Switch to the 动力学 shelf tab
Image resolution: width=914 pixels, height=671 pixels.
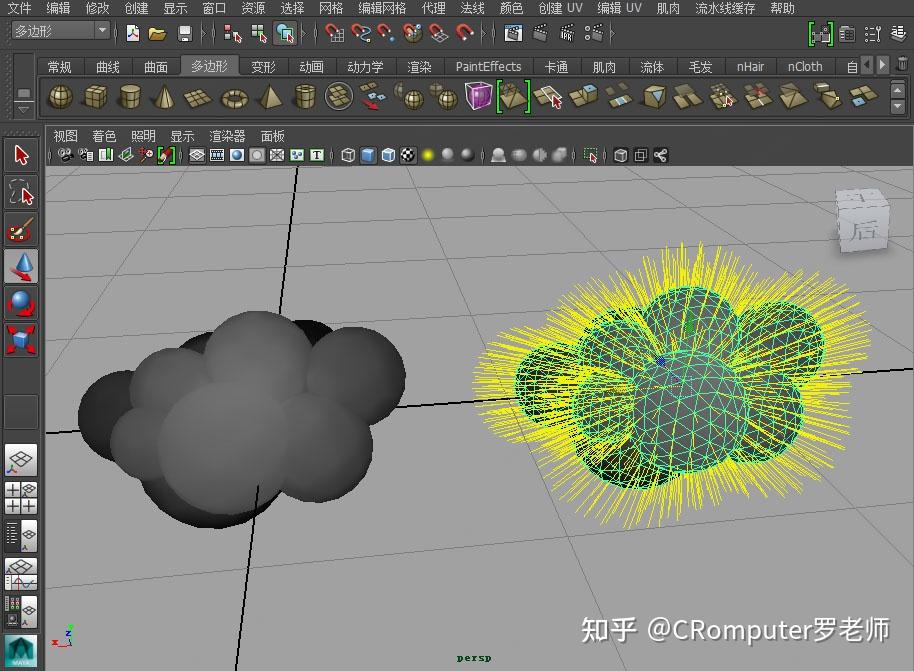point(366,66)
